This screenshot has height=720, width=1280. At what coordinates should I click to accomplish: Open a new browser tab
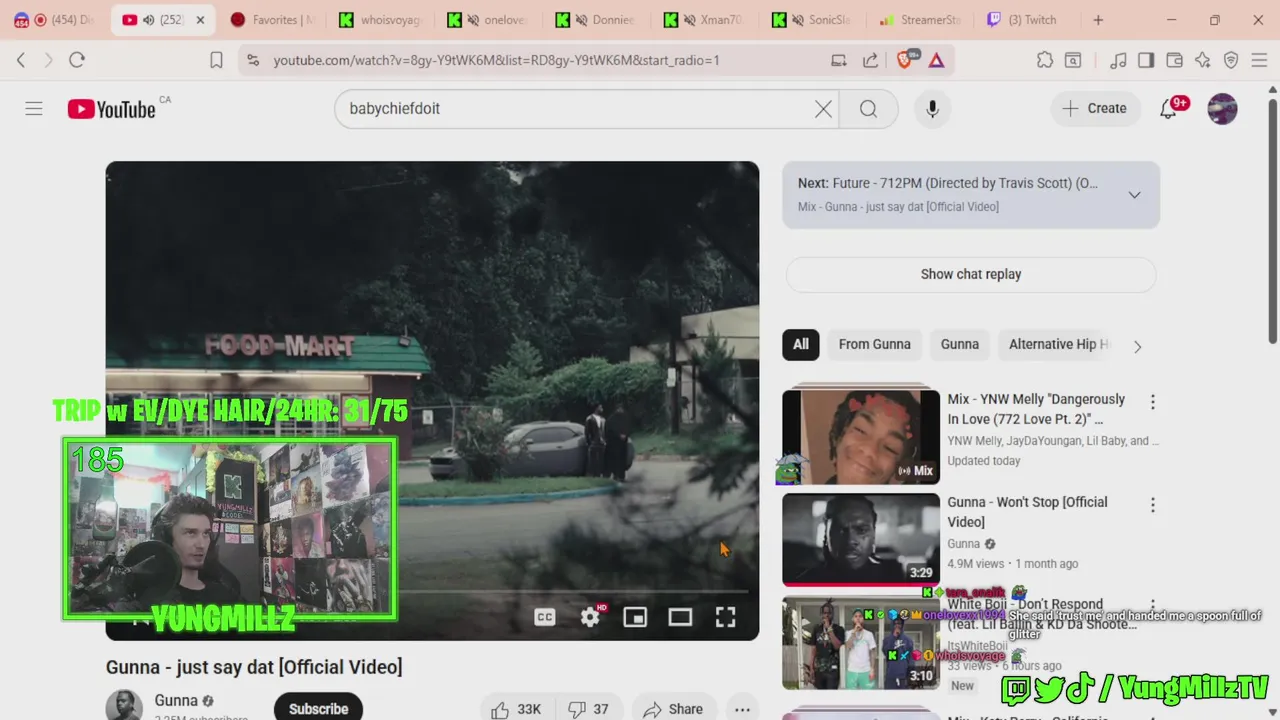(1098, 20)
